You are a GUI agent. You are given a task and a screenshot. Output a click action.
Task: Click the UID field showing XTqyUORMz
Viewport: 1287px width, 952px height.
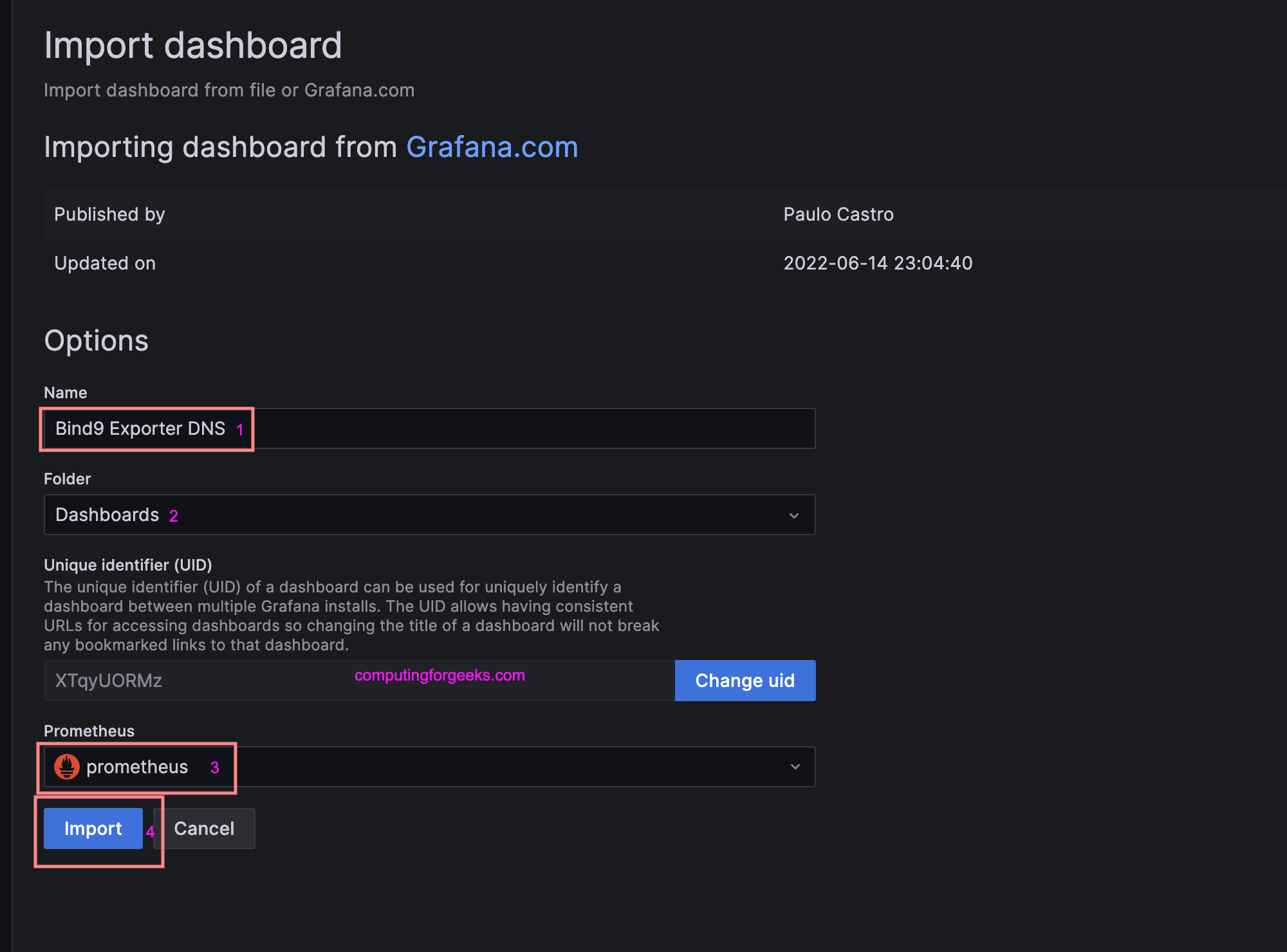pyautogui.click(x=257, y=680)
